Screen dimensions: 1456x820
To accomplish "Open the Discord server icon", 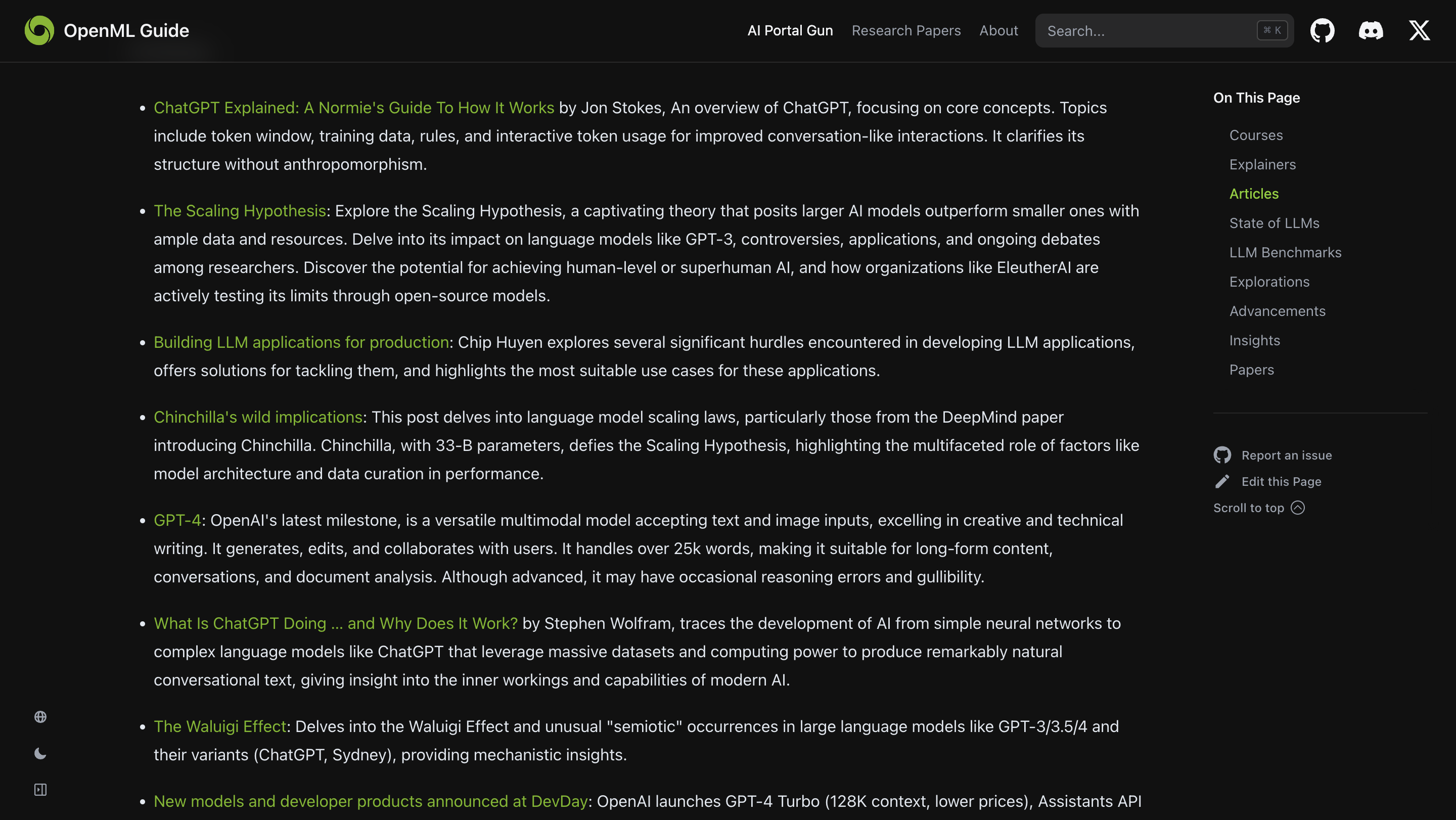I will (x=1371, y=30).
